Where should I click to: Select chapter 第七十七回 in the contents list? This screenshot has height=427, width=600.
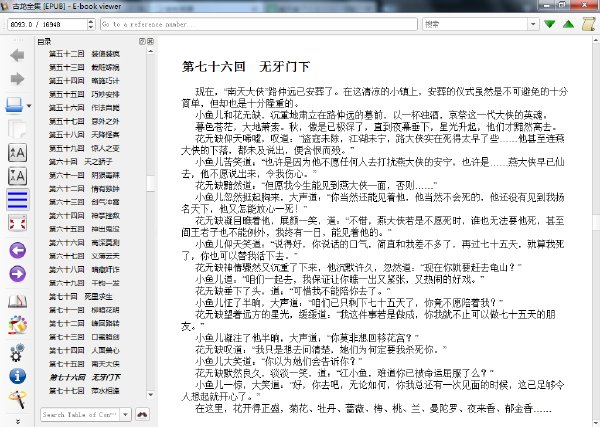84,391
